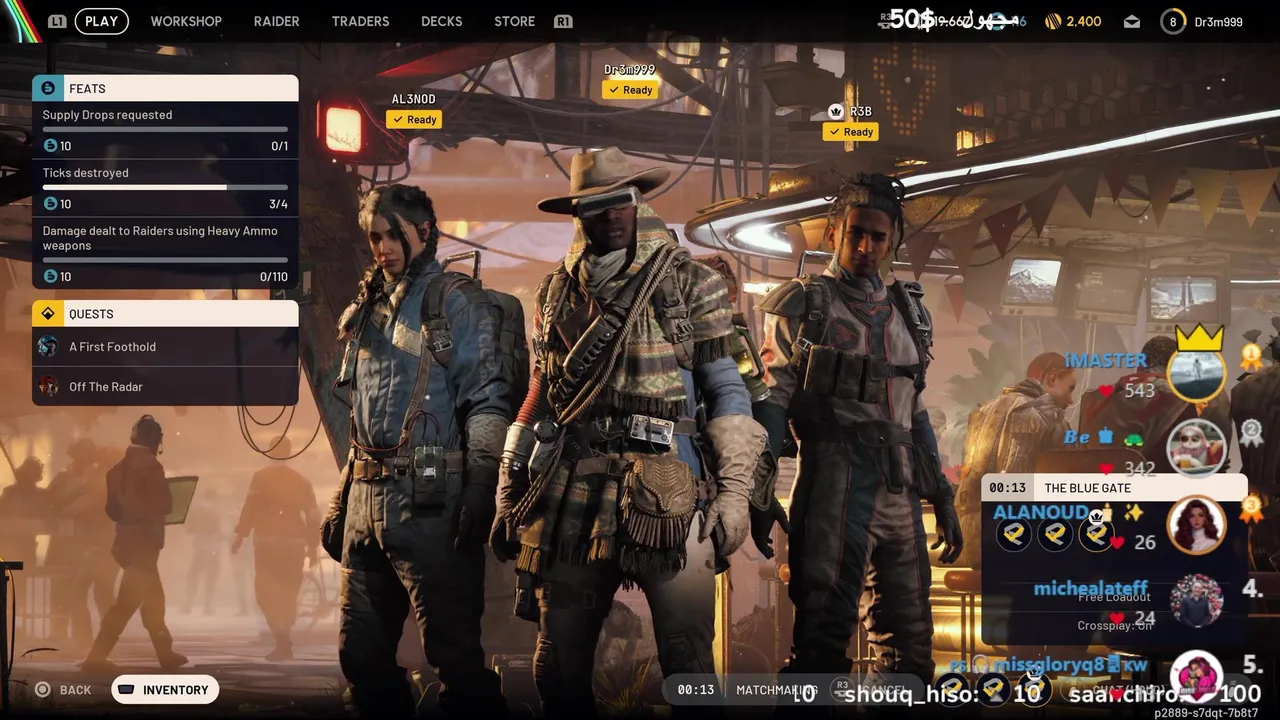Click the Ticks destroyed progress bar

point(165,187)
